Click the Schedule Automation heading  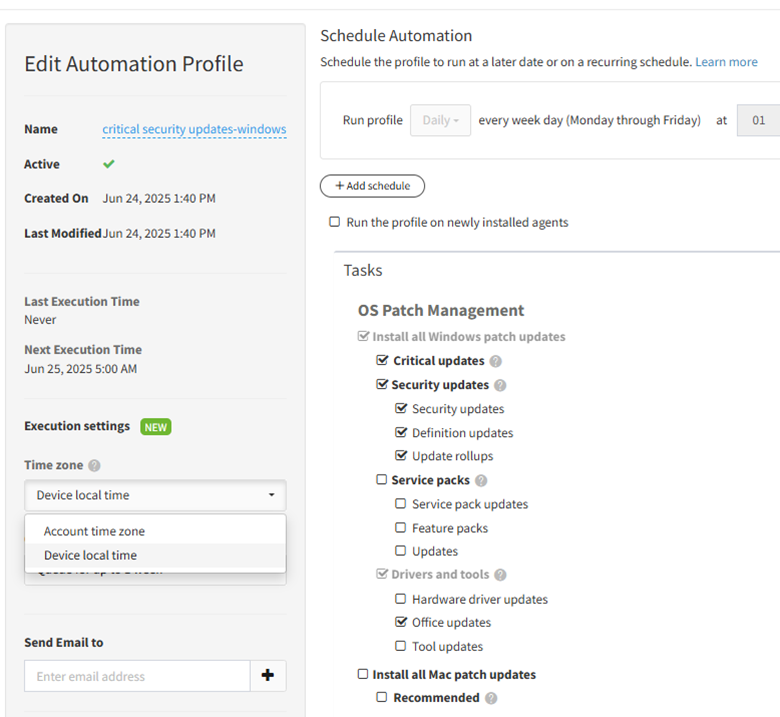click(x=396, y=36)
